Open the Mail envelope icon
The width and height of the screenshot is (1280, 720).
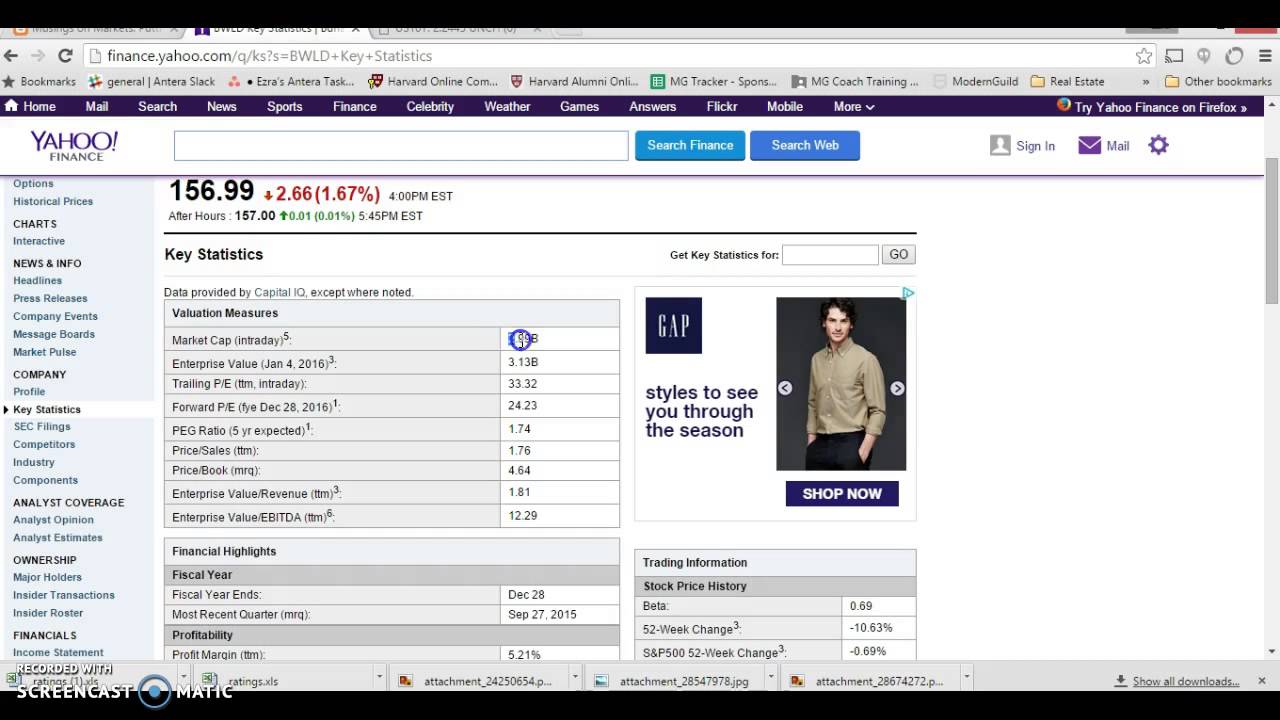point(1089,145)
